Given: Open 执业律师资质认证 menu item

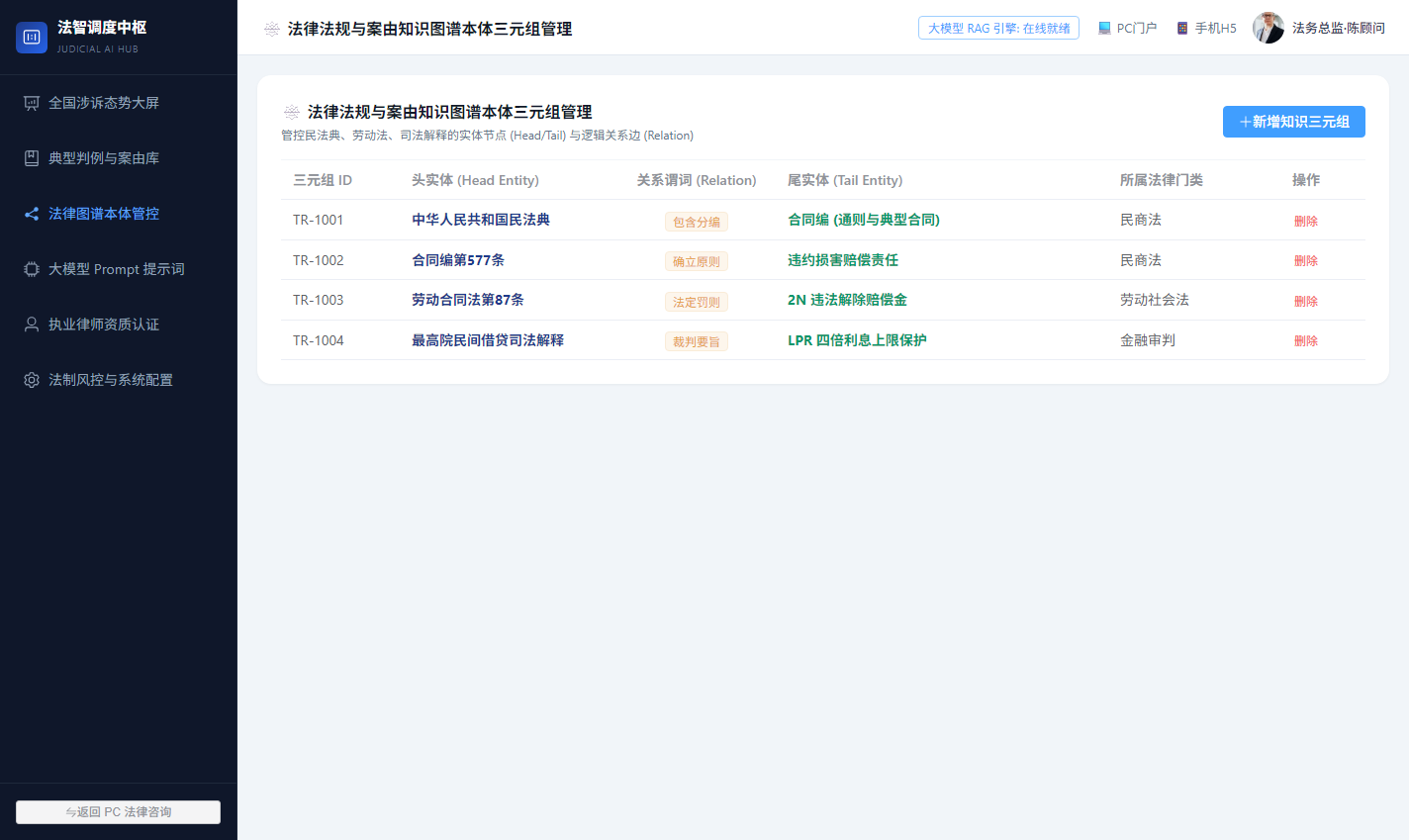Looking at the screenshot, I should [x=119, y=325].
